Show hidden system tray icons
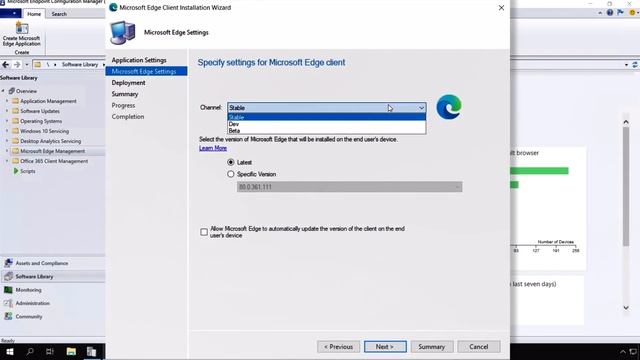This screenshot has height=360, width=640. pos(623,352)
